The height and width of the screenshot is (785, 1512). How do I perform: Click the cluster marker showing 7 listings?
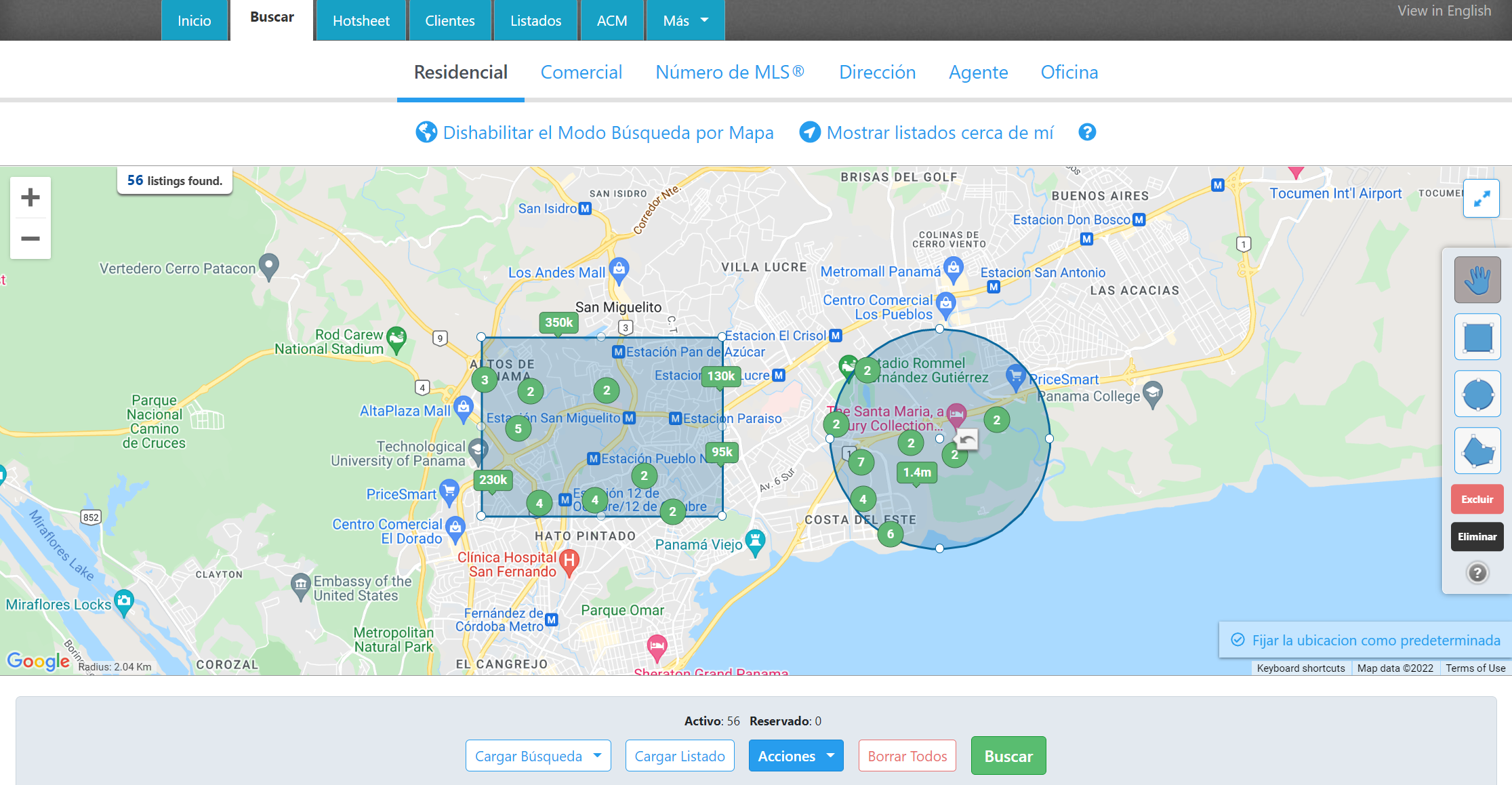click(861, 462)
